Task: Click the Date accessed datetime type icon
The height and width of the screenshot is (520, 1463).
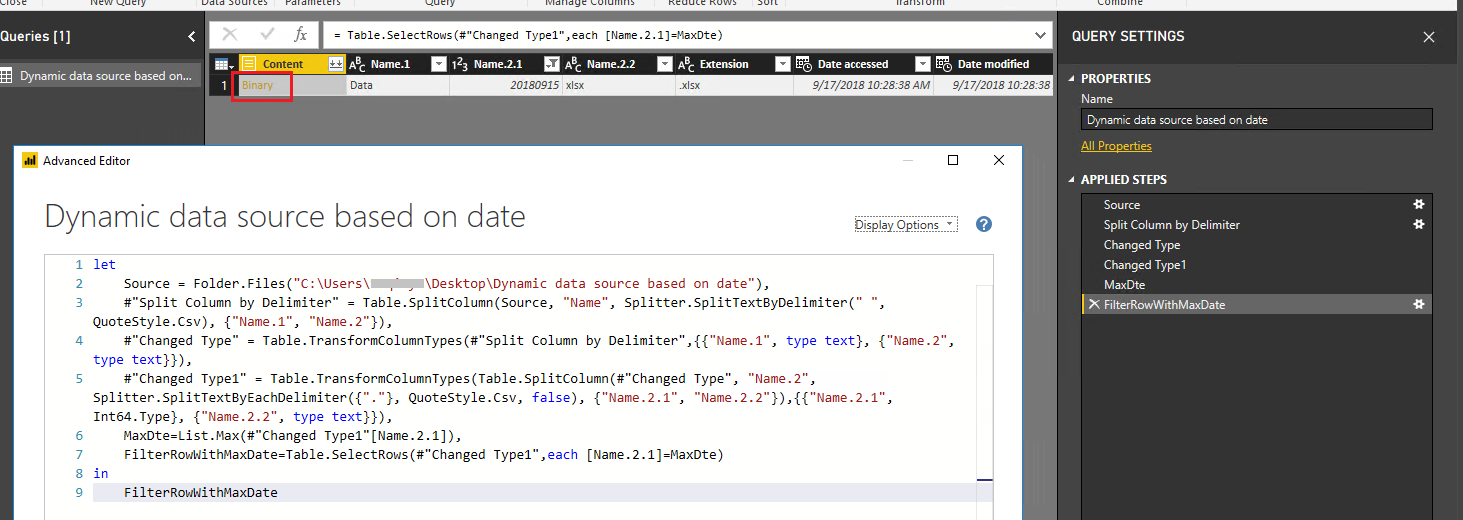Action: click(804, 64)
